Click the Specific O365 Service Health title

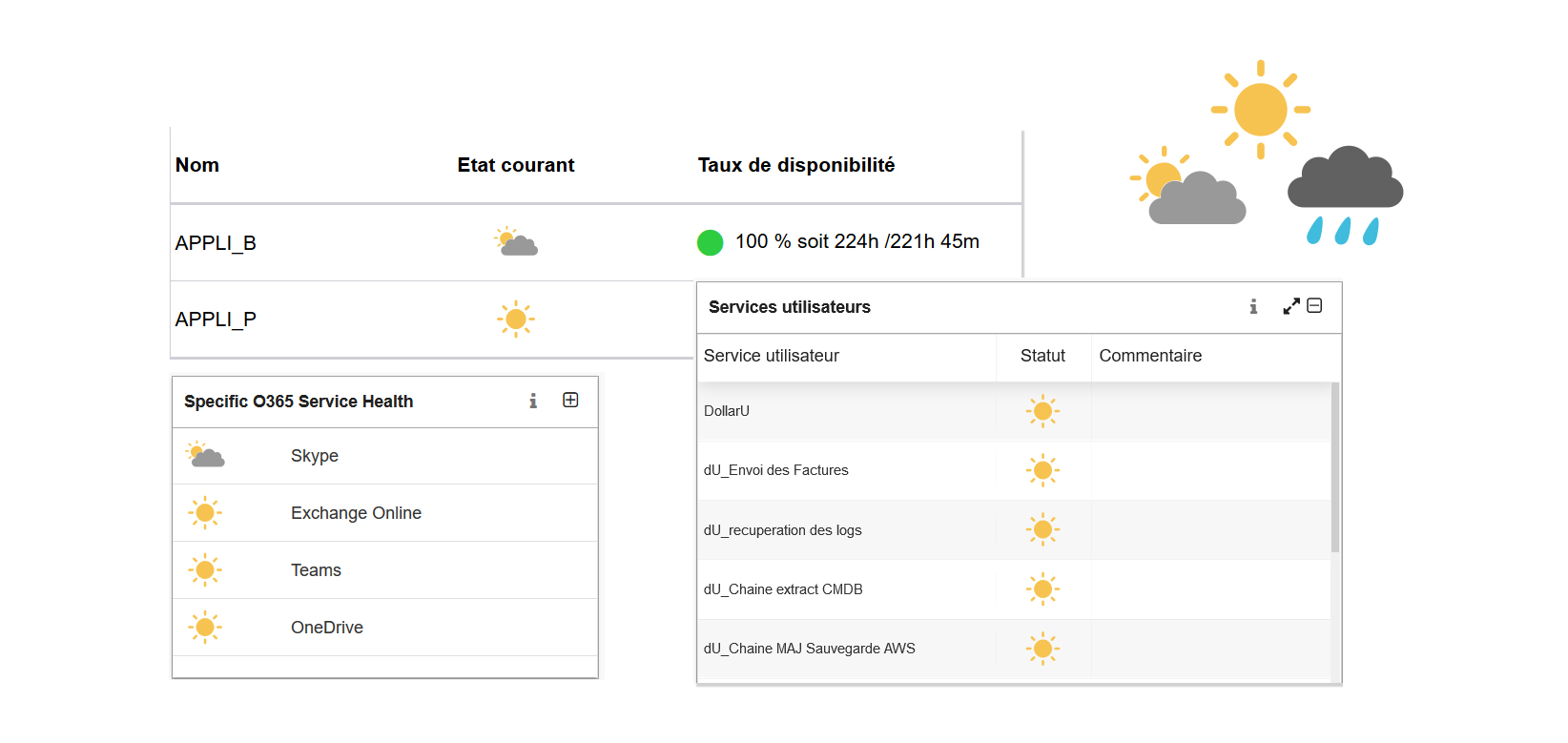(x=299, y=402)
